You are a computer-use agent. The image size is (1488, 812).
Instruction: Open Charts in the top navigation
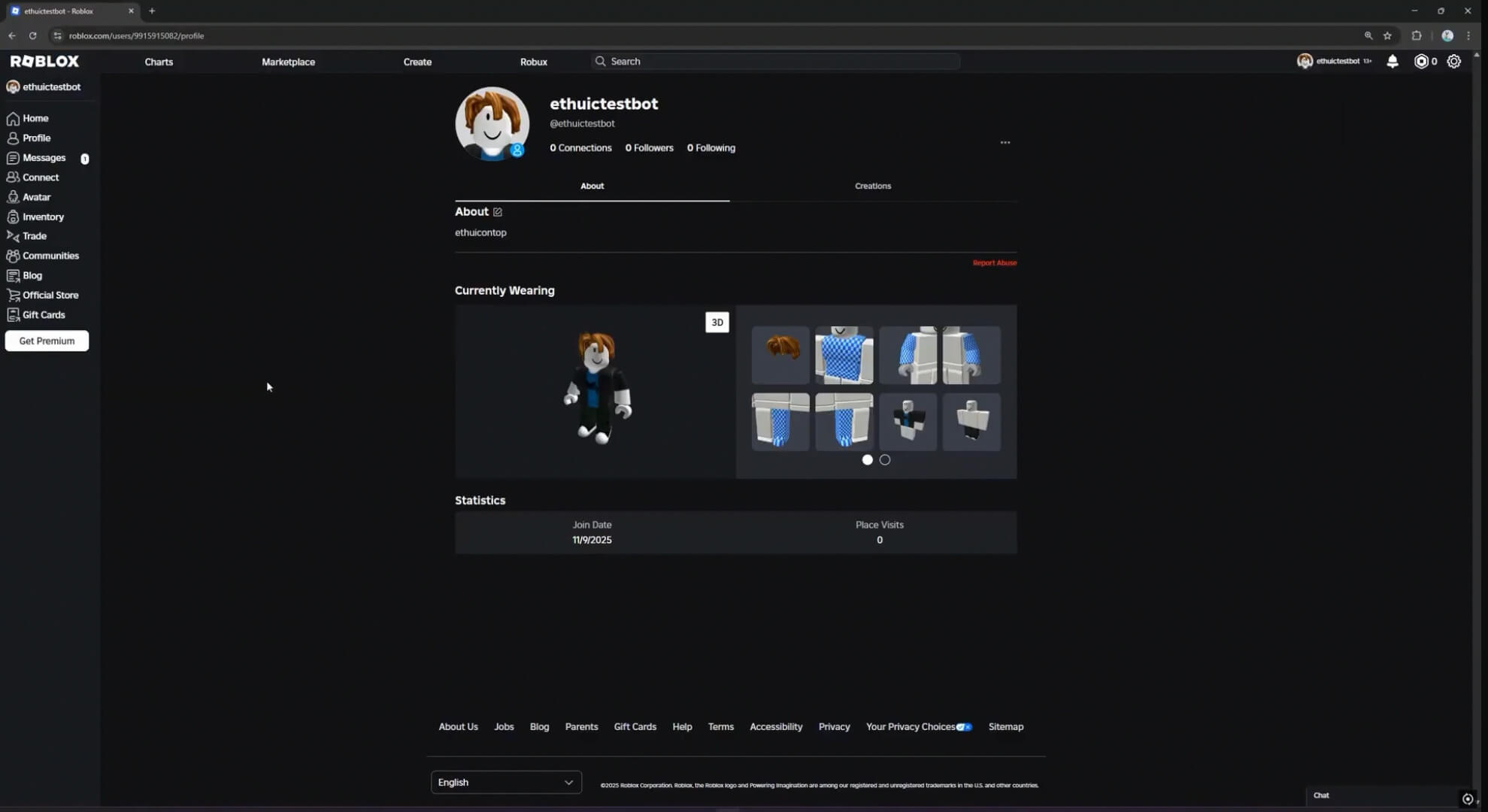point(159,62)
